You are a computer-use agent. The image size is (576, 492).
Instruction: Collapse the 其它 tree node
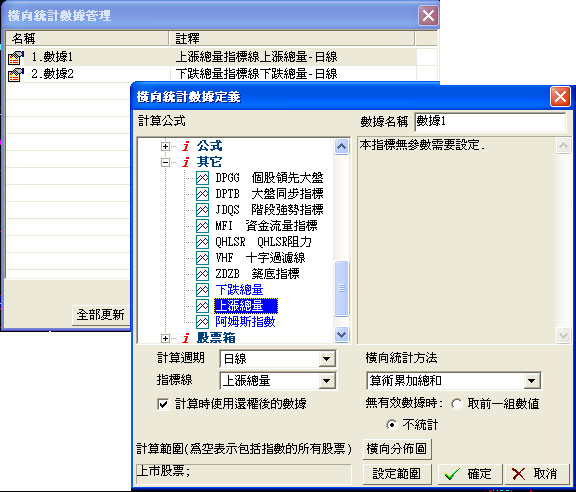click(x=165, y=162)
